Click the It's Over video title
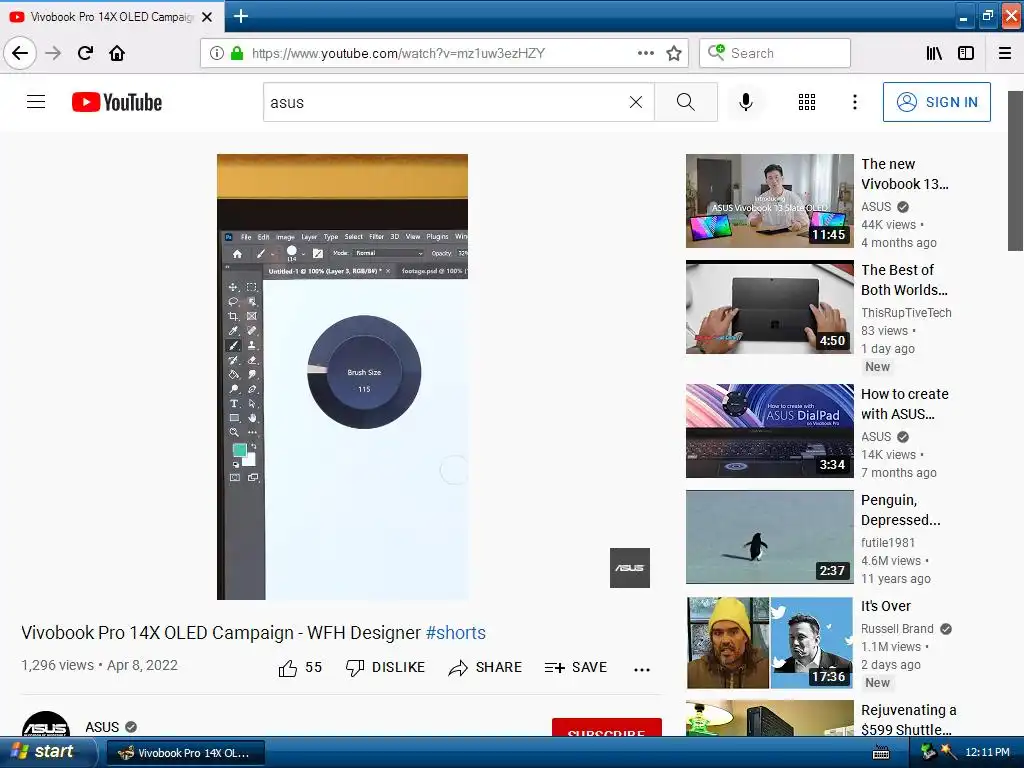The width and height of the screenshot is (1024, 768). click(x=886, y=606)
